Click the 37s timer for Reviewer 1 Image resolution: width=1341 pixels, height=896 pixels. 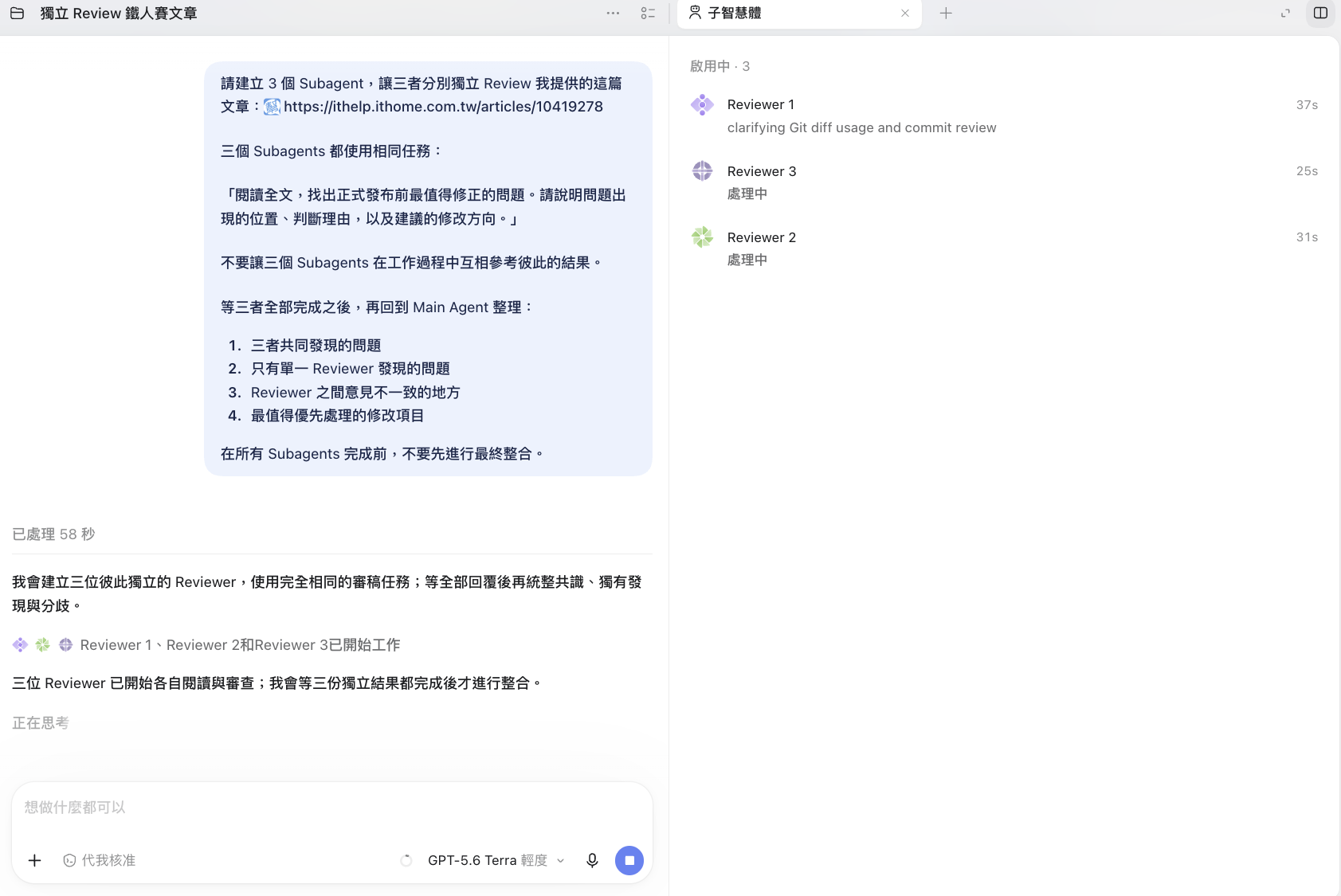click(x=1307, y=104)
